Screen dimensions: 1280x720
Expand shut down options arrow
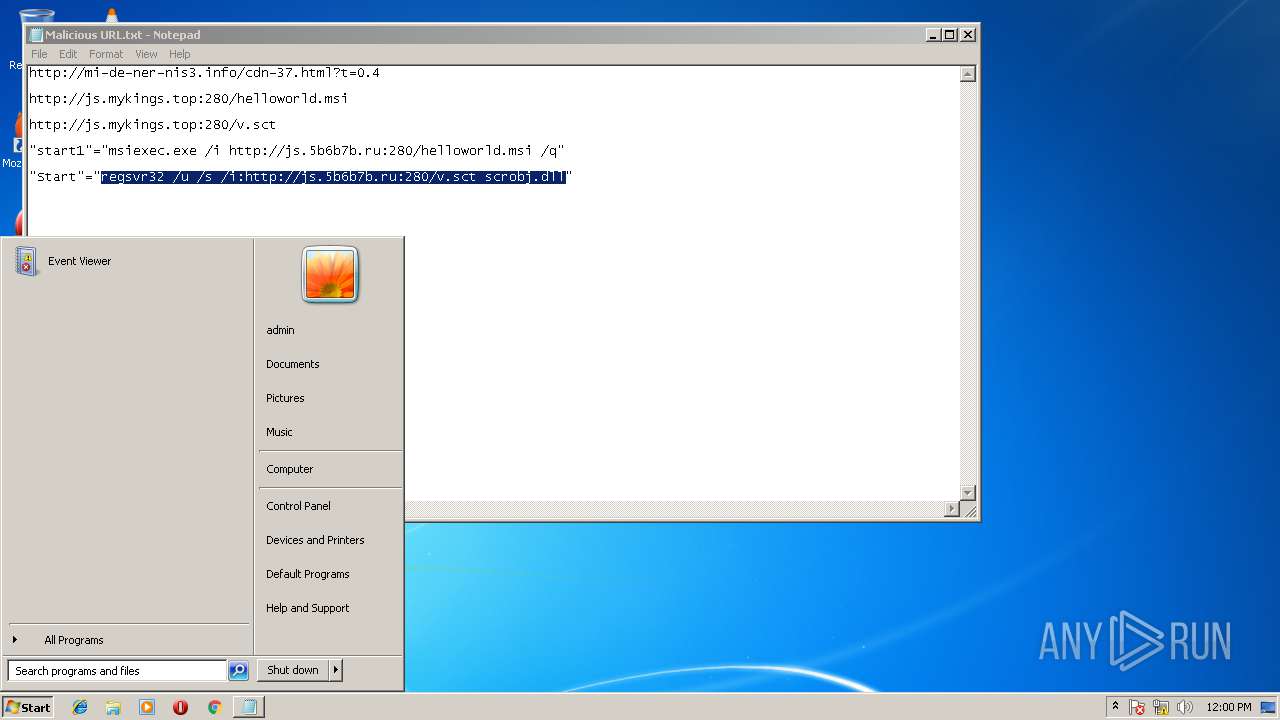coord(336,670)
